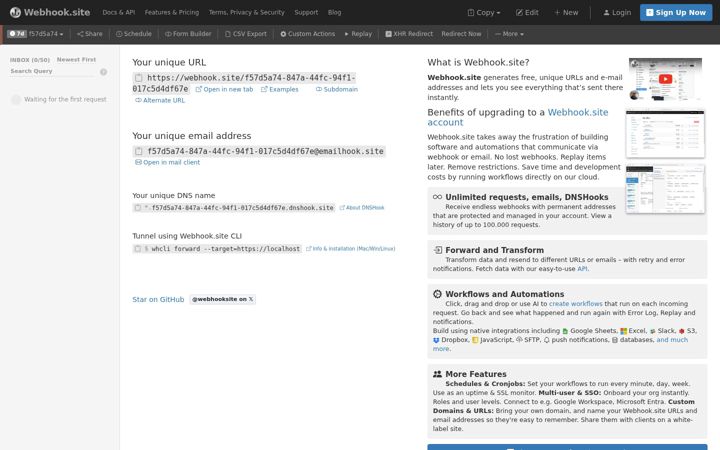
Task: Open the Blog link
Action: (x=334, y=12)
